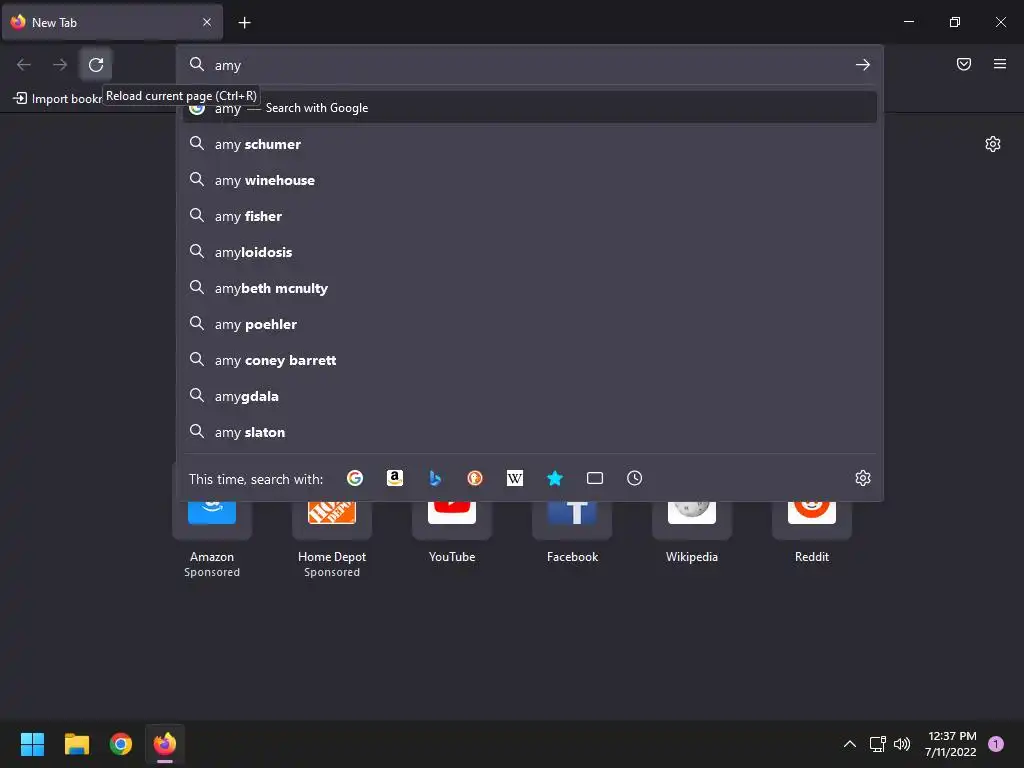Viewport: 1024px width, 768px height.
Task: Search this time with Wikipedia icon
Action: 515,478
